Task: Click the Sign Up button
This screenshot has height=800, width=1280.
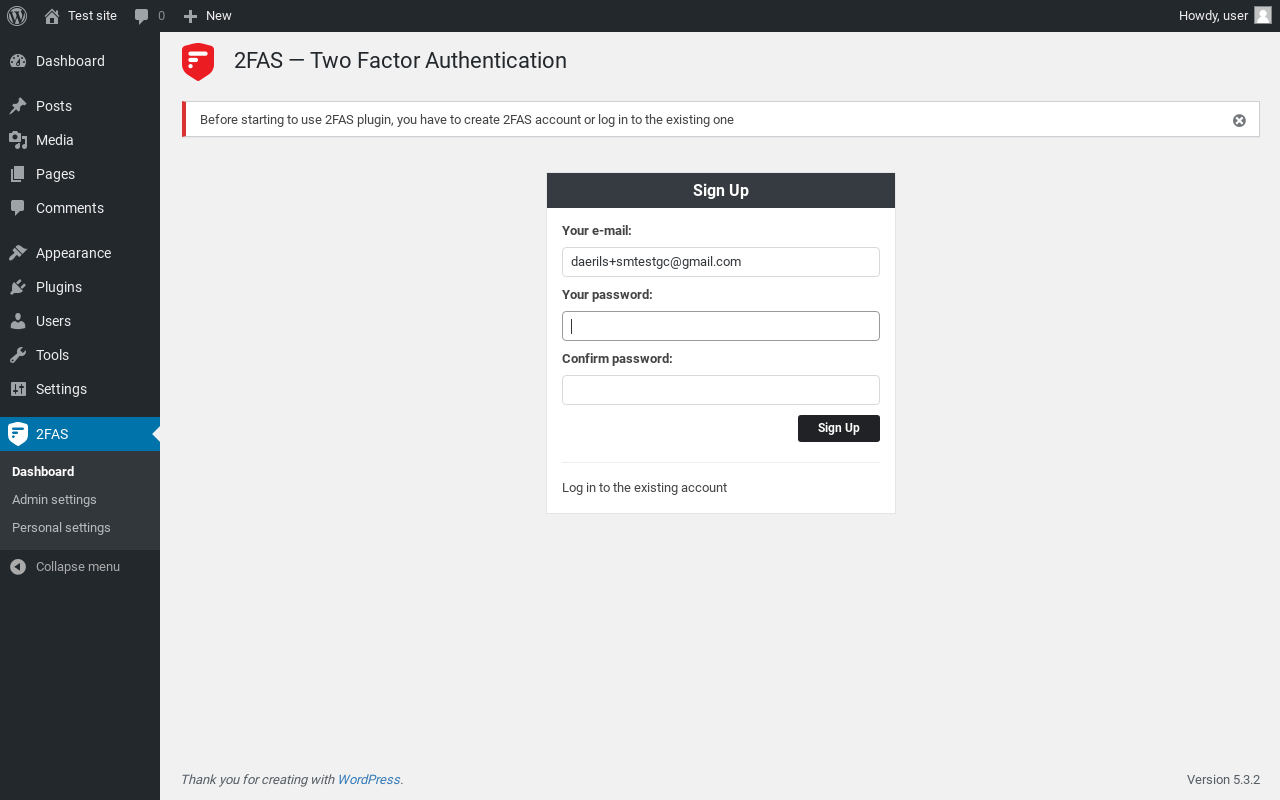Action: tap(839, 428)
